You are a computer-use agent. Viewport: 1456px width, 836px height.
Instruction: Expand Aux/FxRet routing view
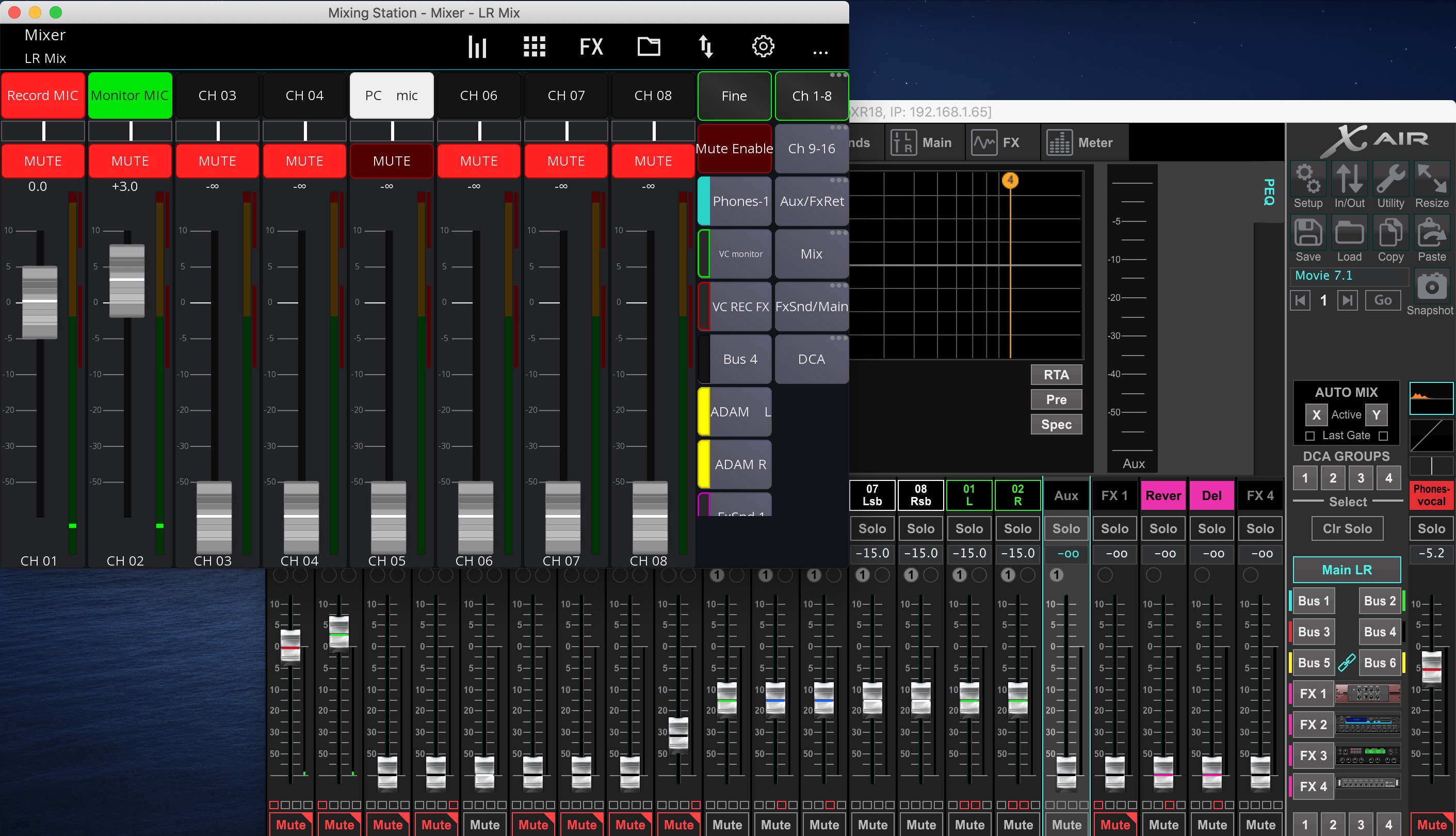click(x=810, y=200)
